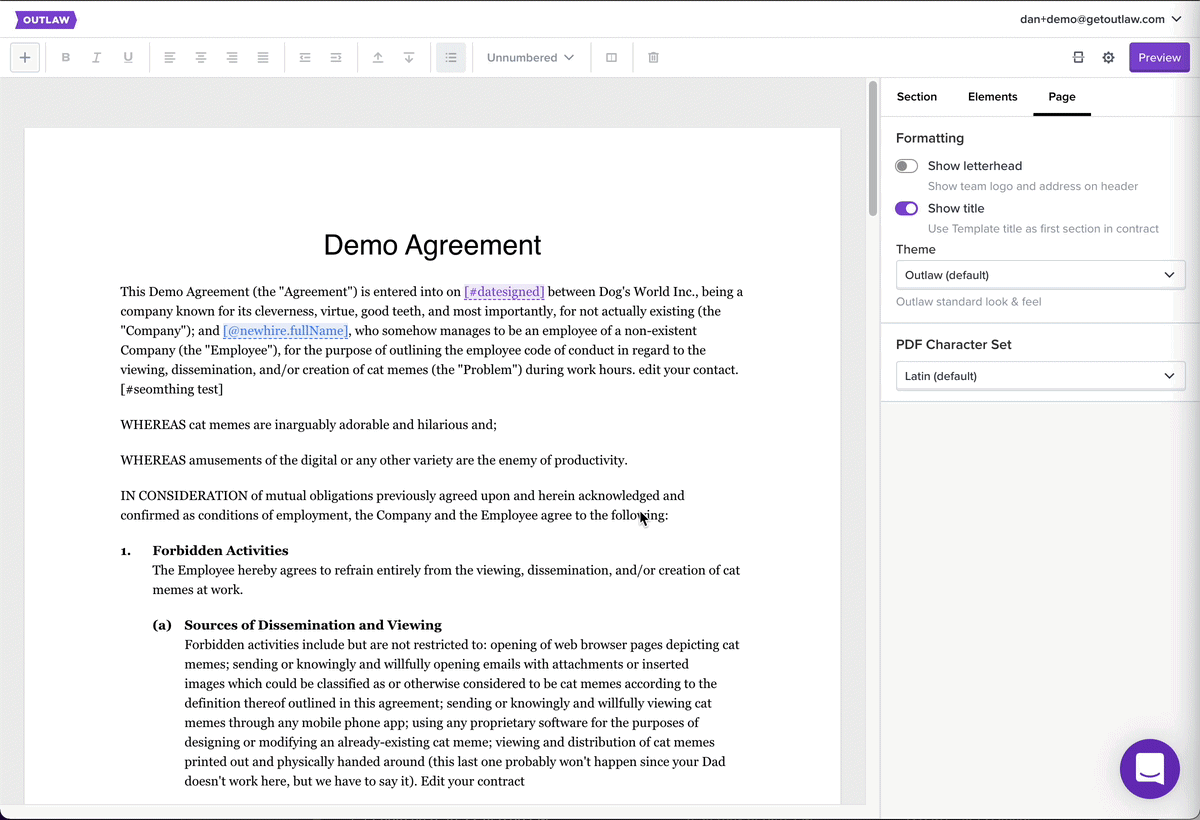The height and width of the screenshot is (820, 1200).
Task: Toggle the list formatting button
Action: [x=451, y=58]
